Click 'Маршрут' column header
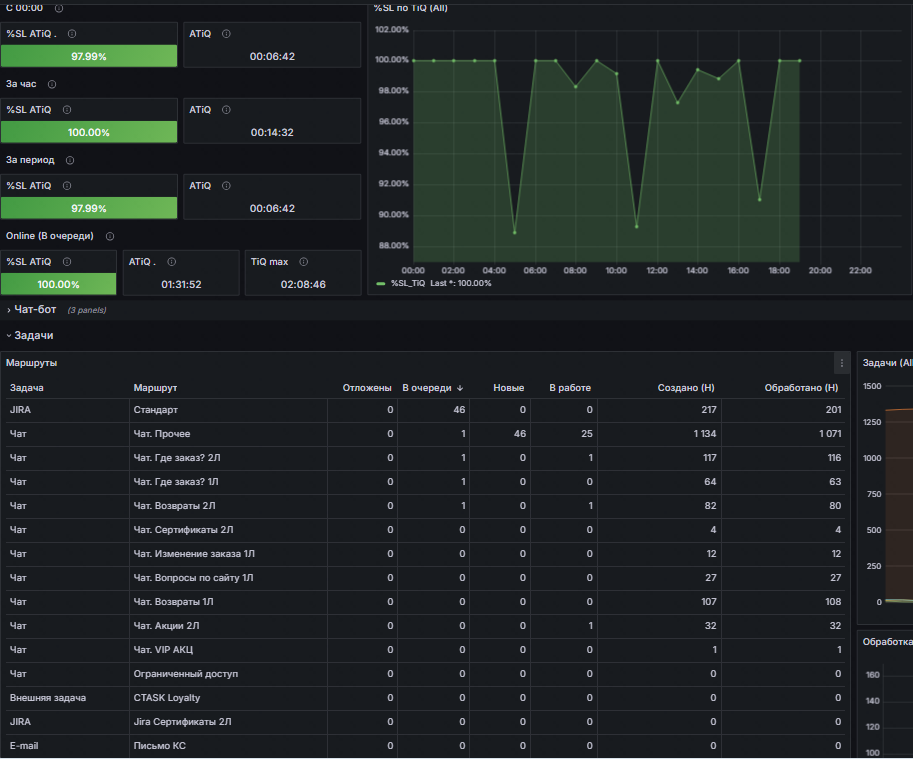The image size is (913, 759). coord(155,388)
